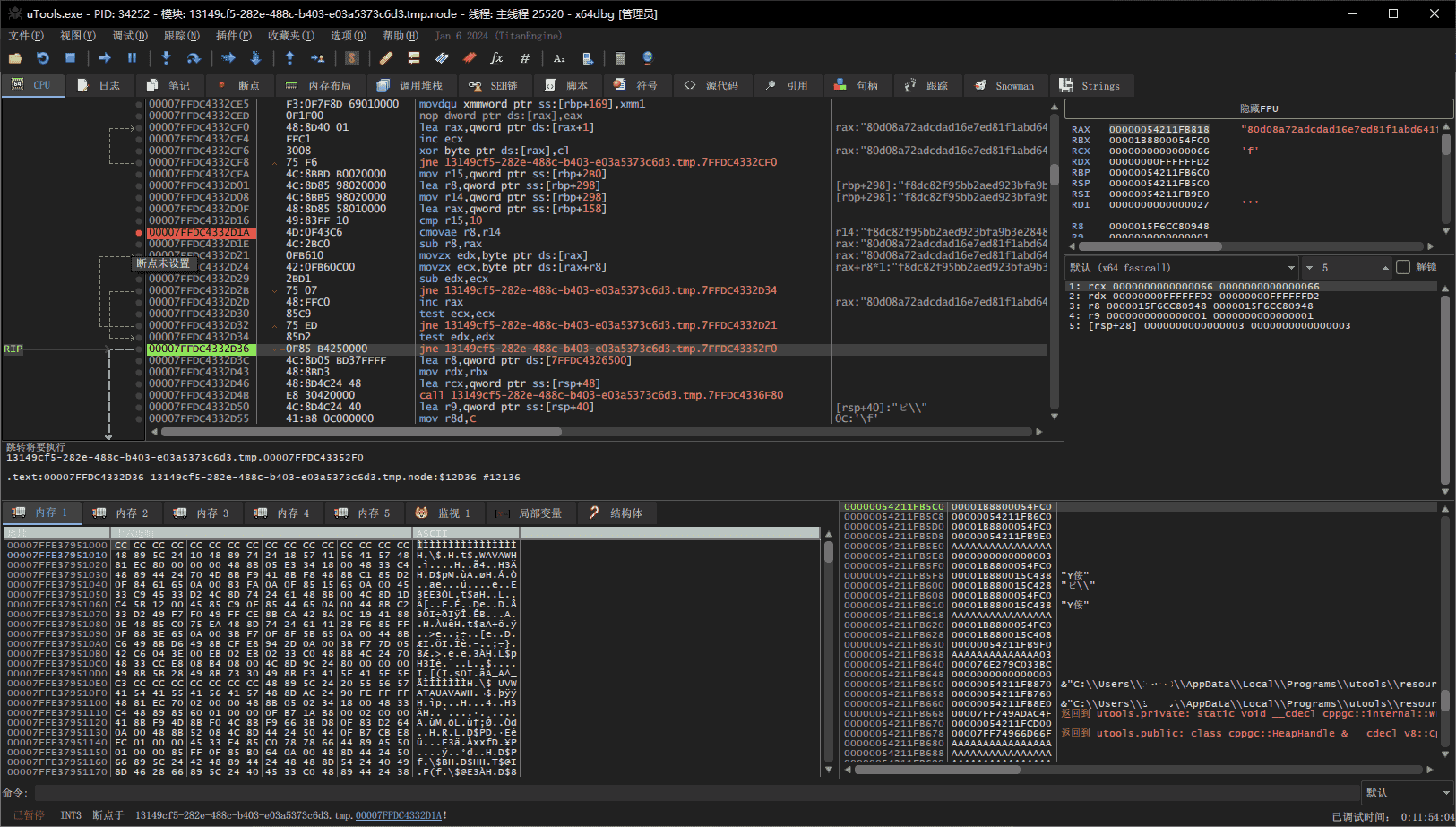This screenshot has height=827, width=1456.
Task: Click the run to user code icon
Action: click(x=317, y=58)
